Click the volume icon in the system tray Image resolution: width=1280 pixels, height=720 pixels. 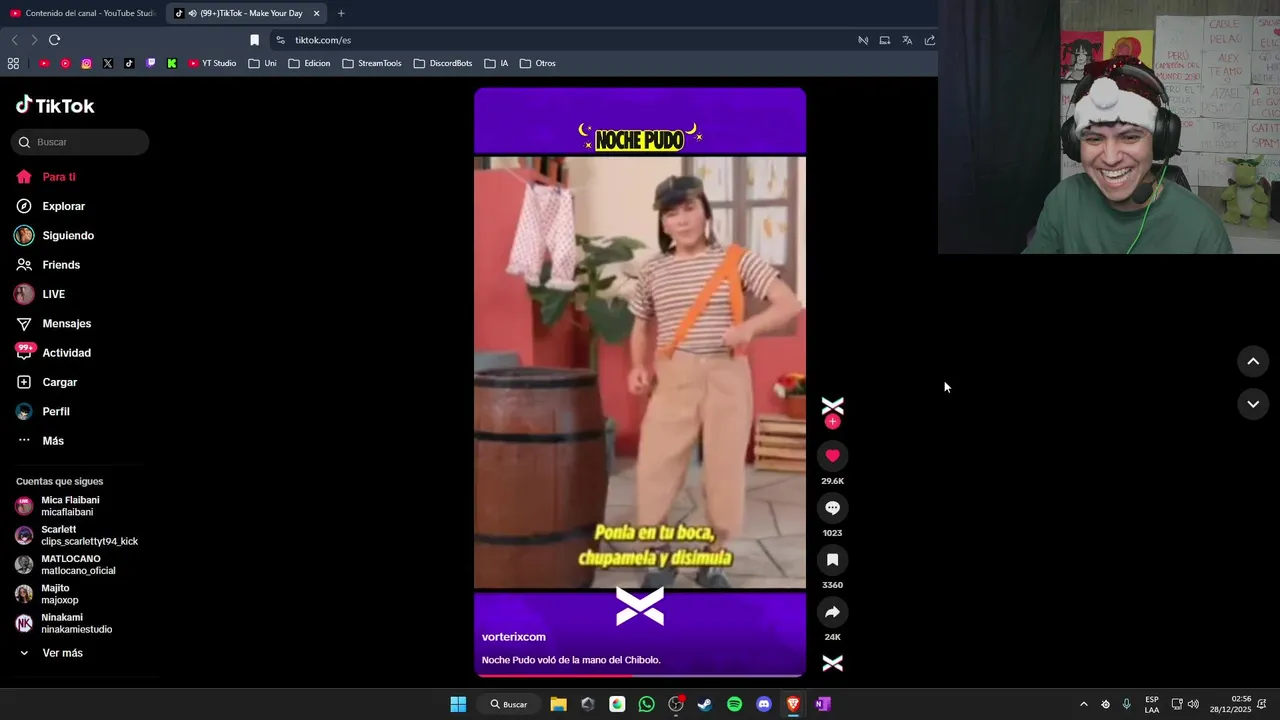point(1193,704)
